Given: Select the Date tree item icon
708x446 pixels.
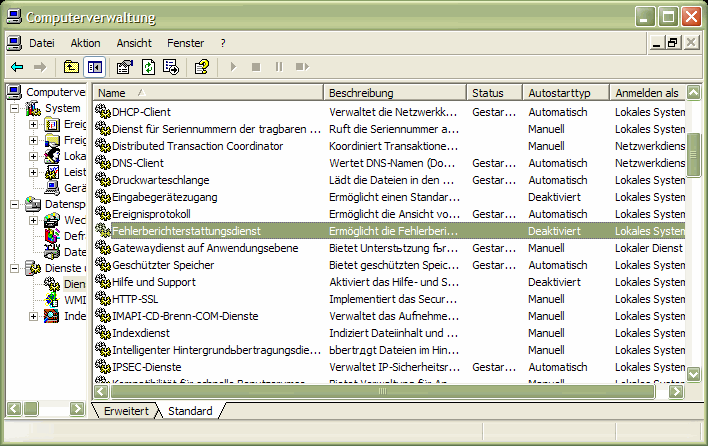Looking at the screenshot, I should click(52, 252).
